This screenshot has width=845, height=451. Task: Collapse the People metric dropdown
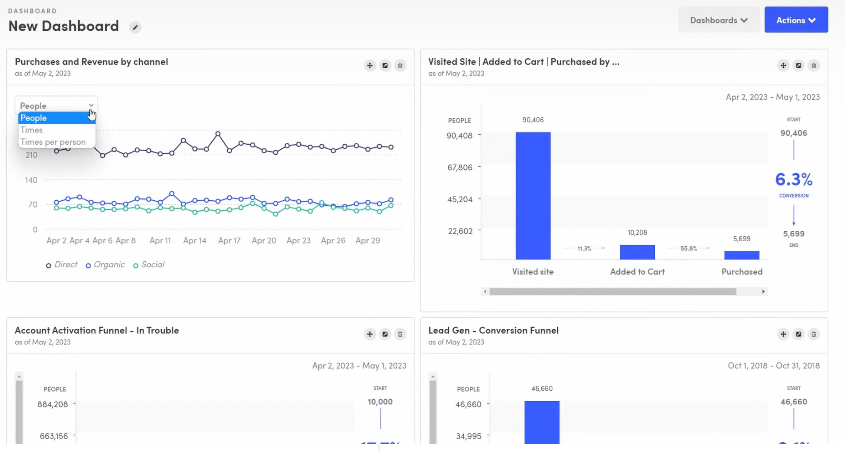click(x=56, y=105)
